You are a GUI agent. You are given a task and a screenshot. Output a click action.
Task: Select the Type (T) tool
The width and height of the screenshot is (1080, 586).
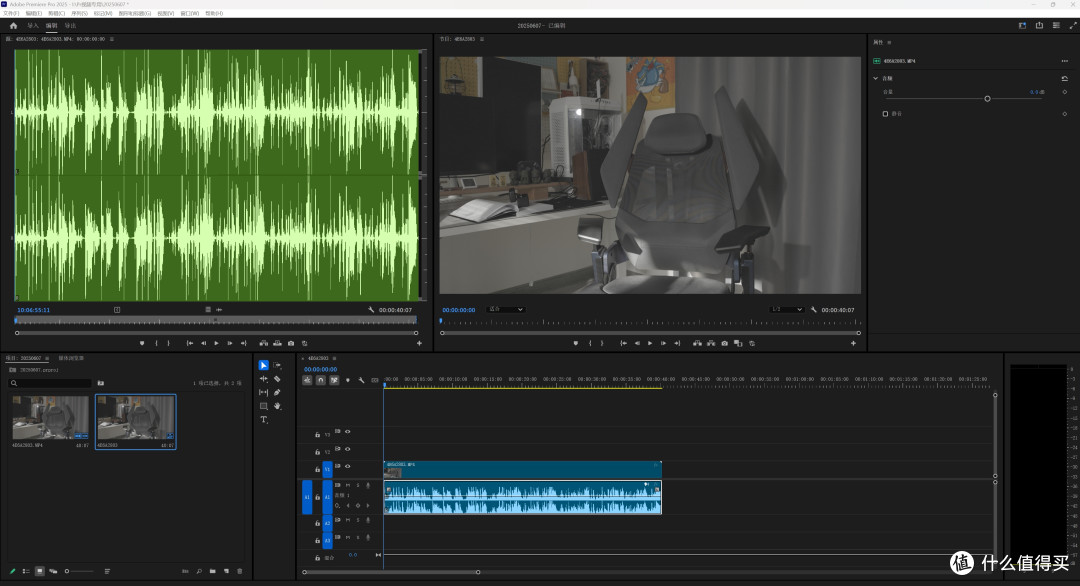[264, 419]
